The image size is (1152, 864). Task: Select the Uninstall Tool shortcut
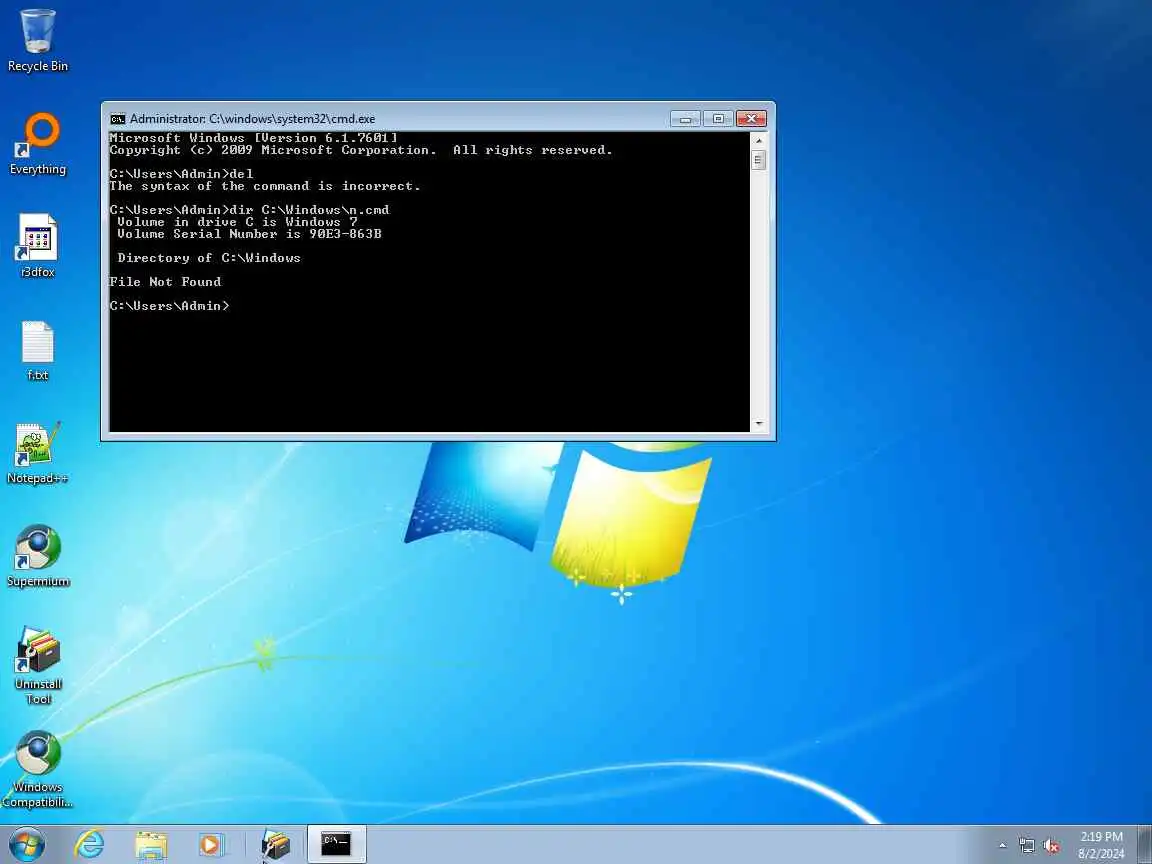coord(37,666)
